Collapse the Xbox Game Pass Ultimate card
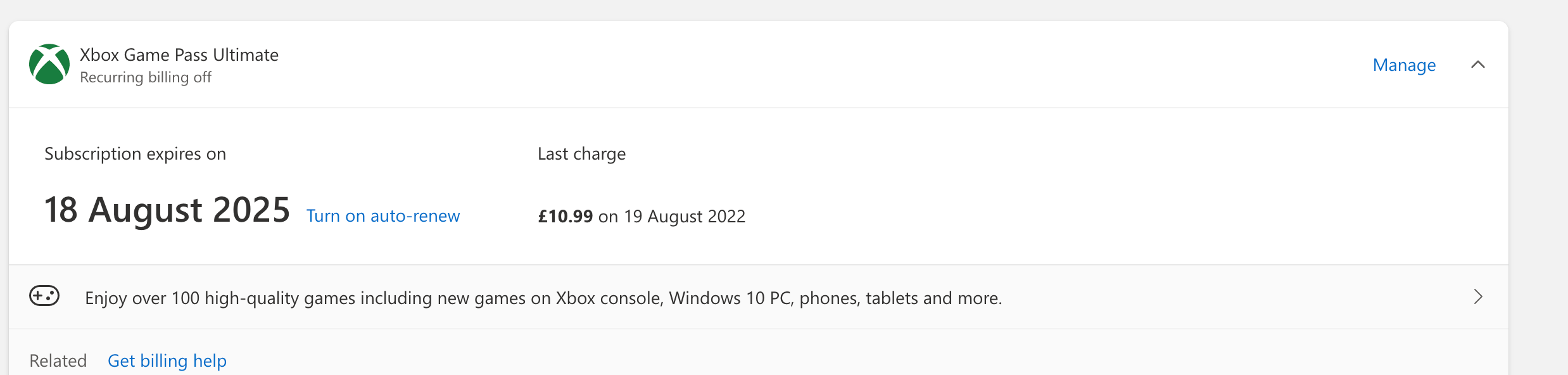Screen dimensions: 1568x375 [1477, 65]
